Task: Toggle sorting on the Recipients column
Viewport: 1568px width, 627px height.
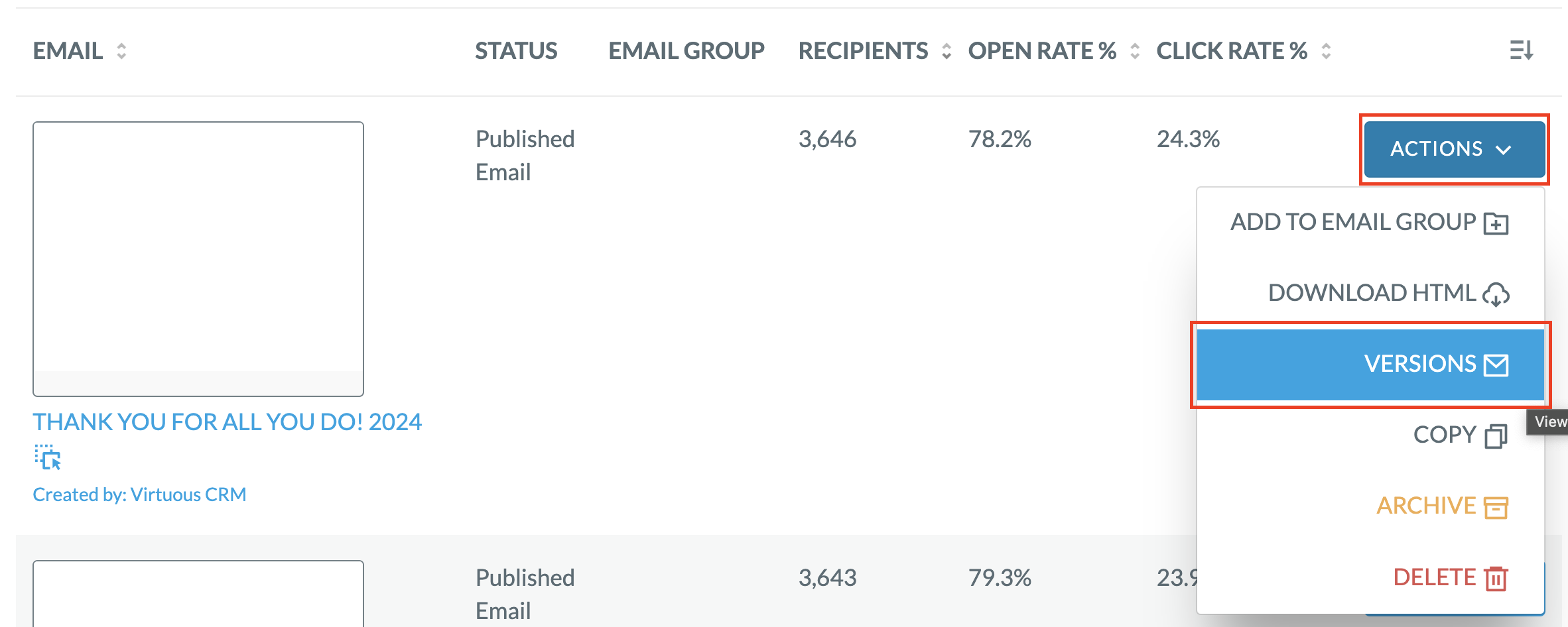Action: [x=947, y=51]
